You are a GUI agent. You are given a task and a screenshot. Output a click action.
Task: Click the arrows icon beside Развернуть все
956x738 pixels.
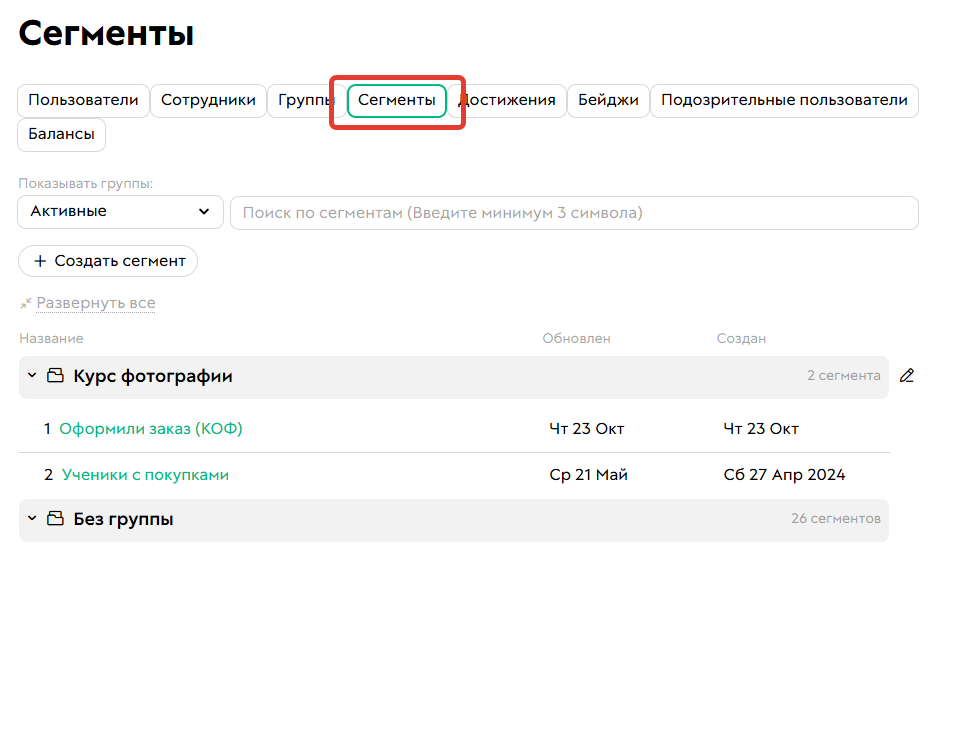(25, 302)
